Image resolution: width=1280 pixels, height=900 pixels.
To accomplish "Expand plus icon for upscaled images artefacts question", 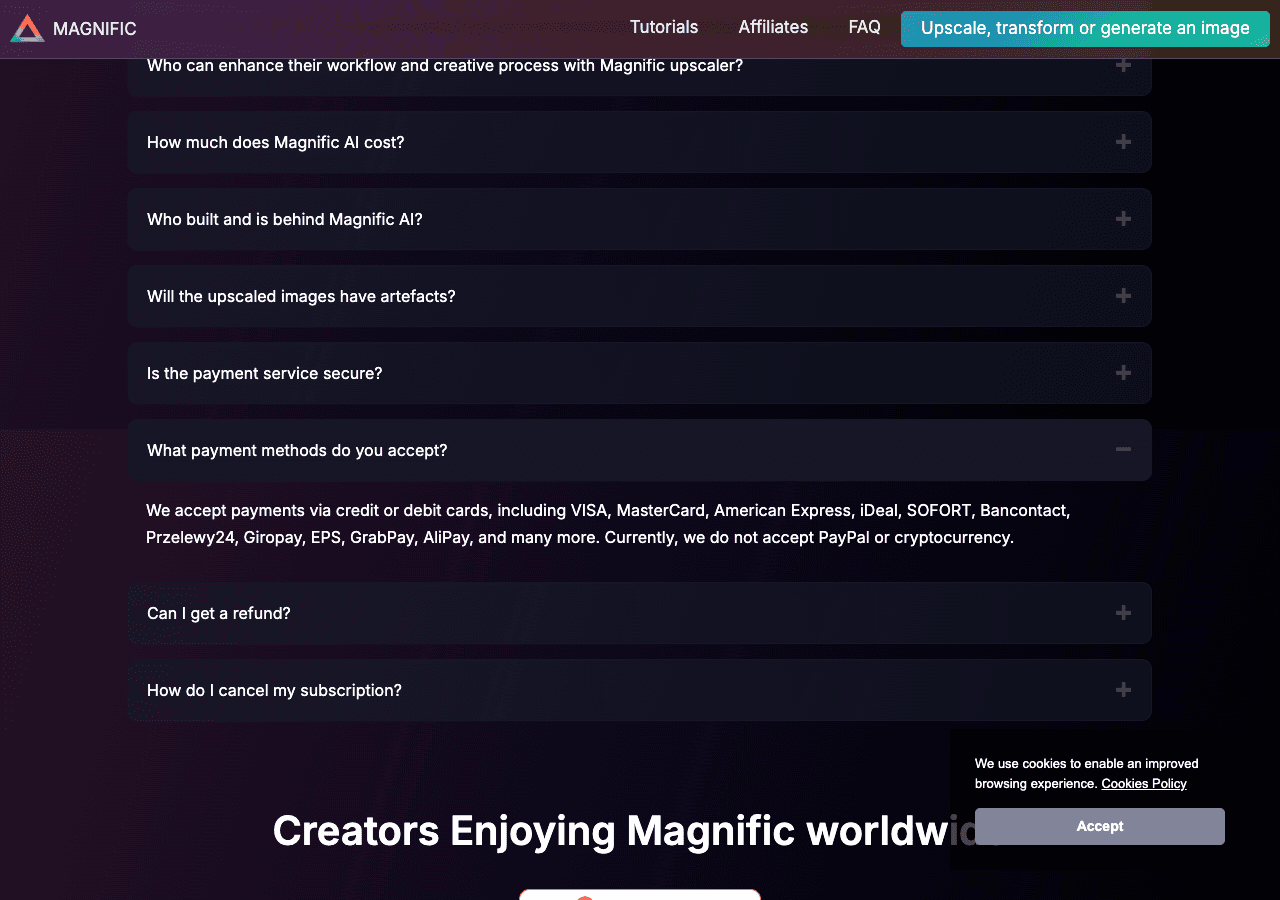I will click(x=1124, y=296).
